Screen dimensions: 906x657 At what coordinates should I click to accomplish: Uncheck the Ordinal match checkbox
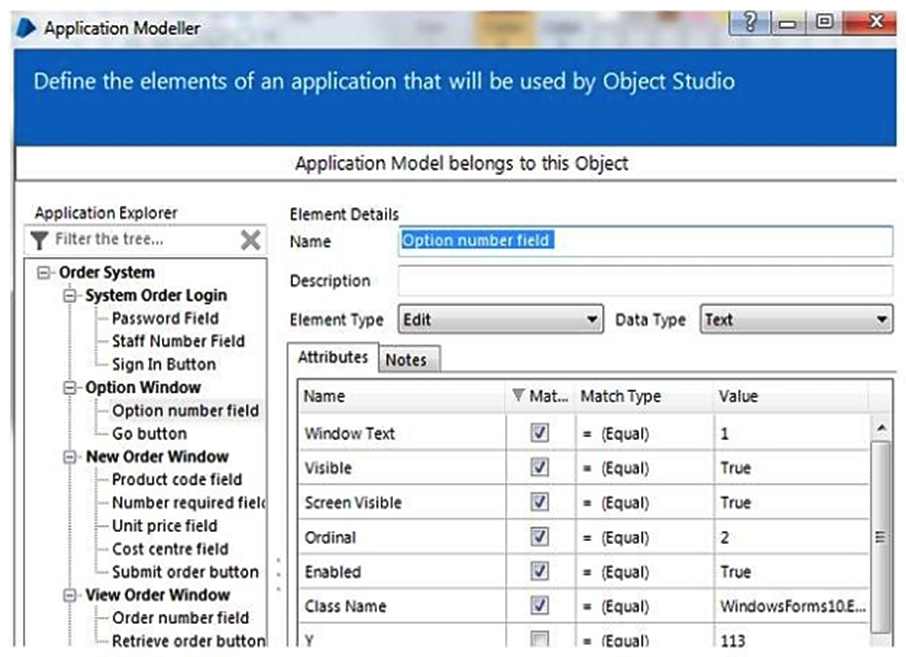[x=539, y=537]
